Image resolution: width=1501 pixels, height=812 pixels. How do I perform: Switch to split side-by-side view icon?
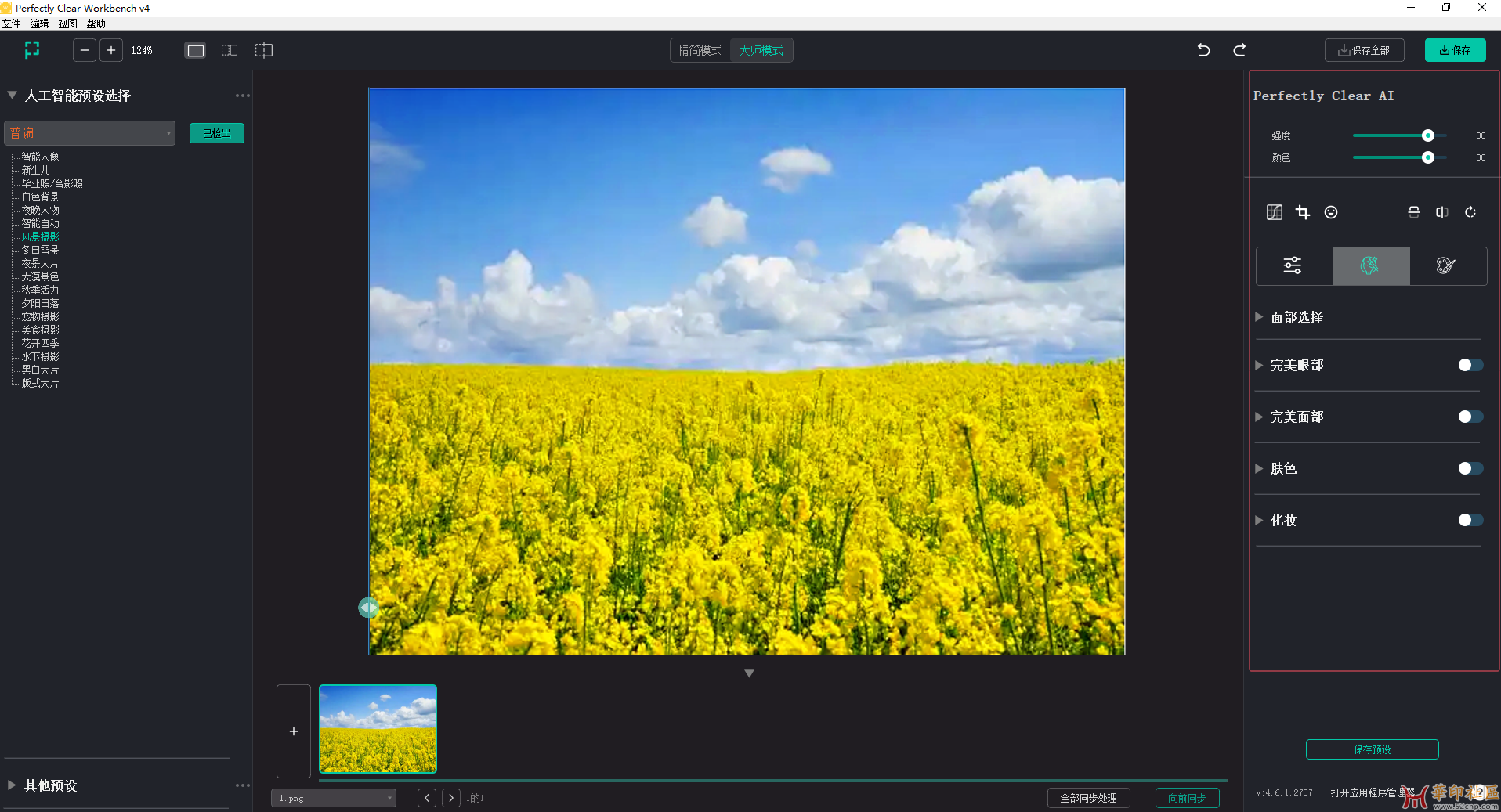[x=230, y=50]
